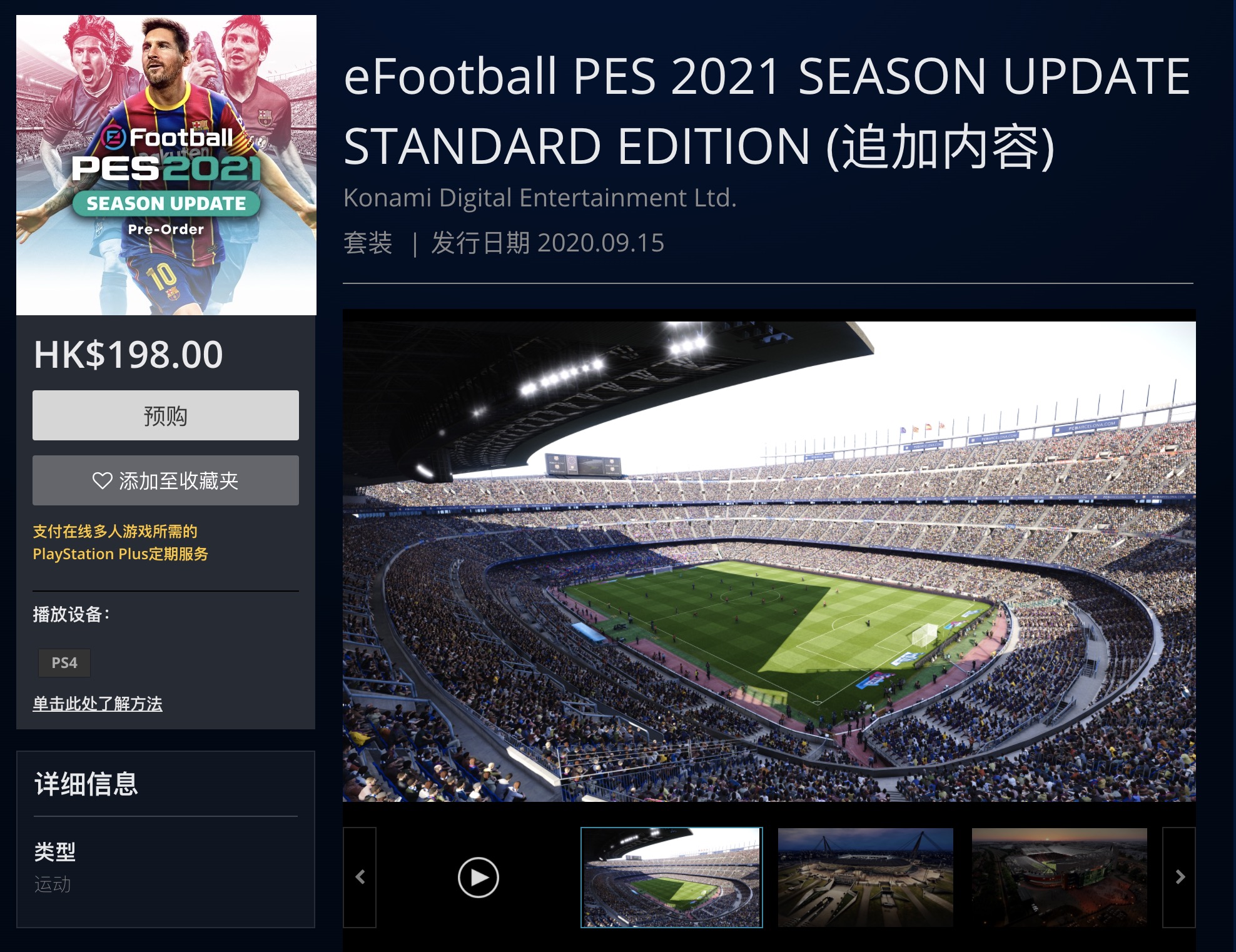Image resolution: width=1236 pixels, height=952 pixels.
Task: Click the 预购 pre-order button
Action: point(166,415)
